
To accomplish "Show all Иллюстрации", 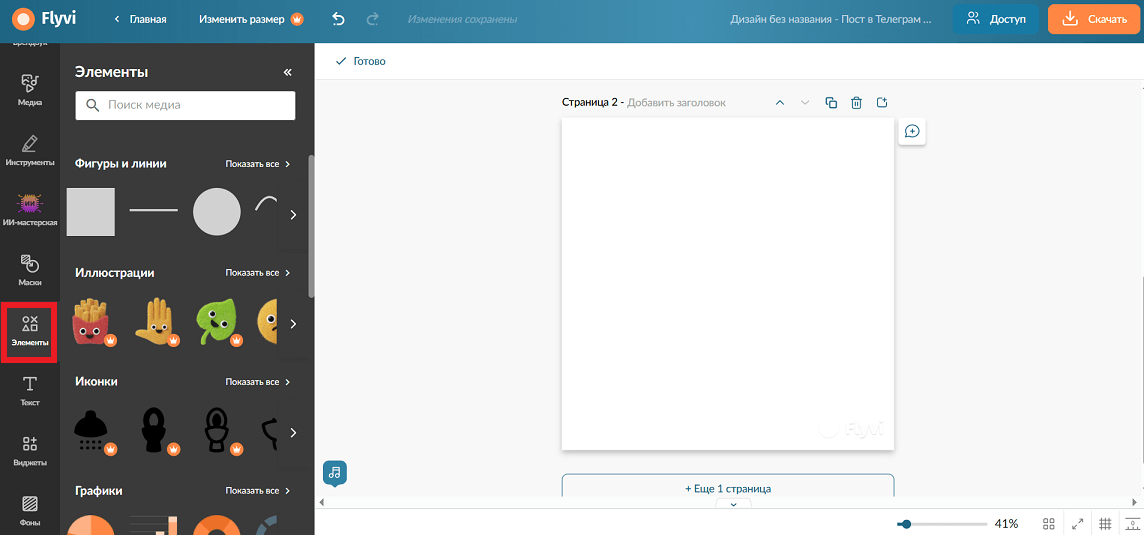I will (x=258, y=273).
